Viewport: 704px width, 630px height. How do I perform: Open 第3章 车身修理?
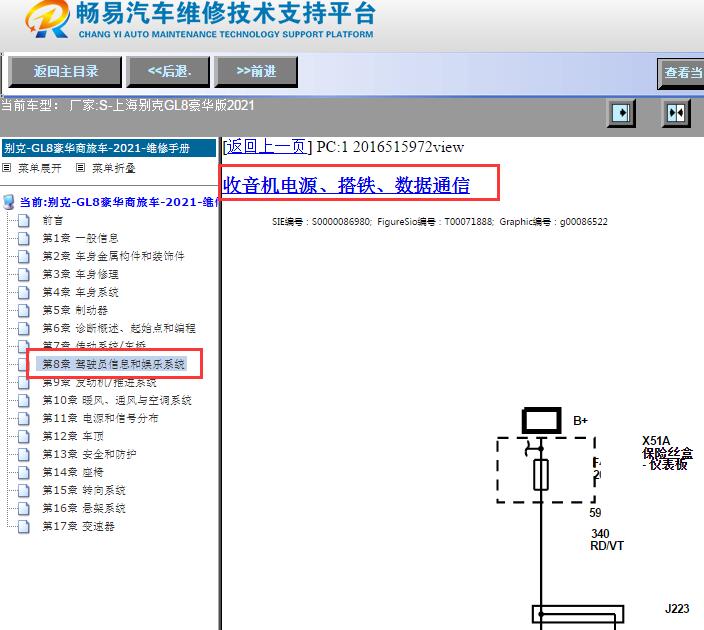coord(80,274)
